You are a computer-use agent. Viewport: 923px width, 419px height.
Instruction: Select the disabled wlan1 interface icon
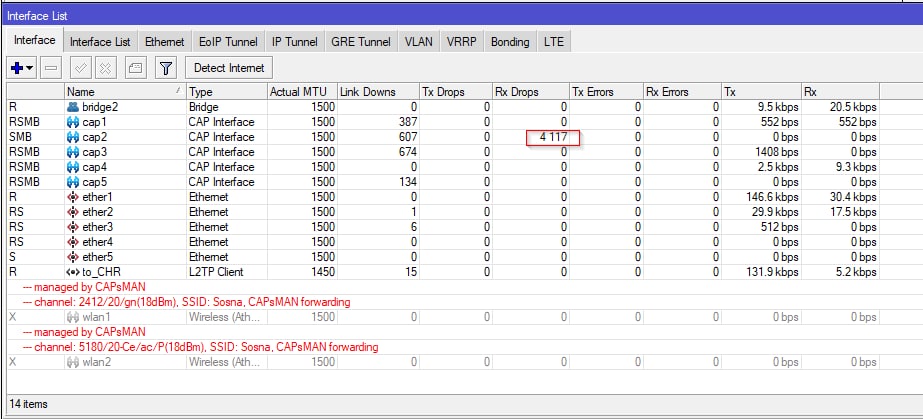coord(73,317)
